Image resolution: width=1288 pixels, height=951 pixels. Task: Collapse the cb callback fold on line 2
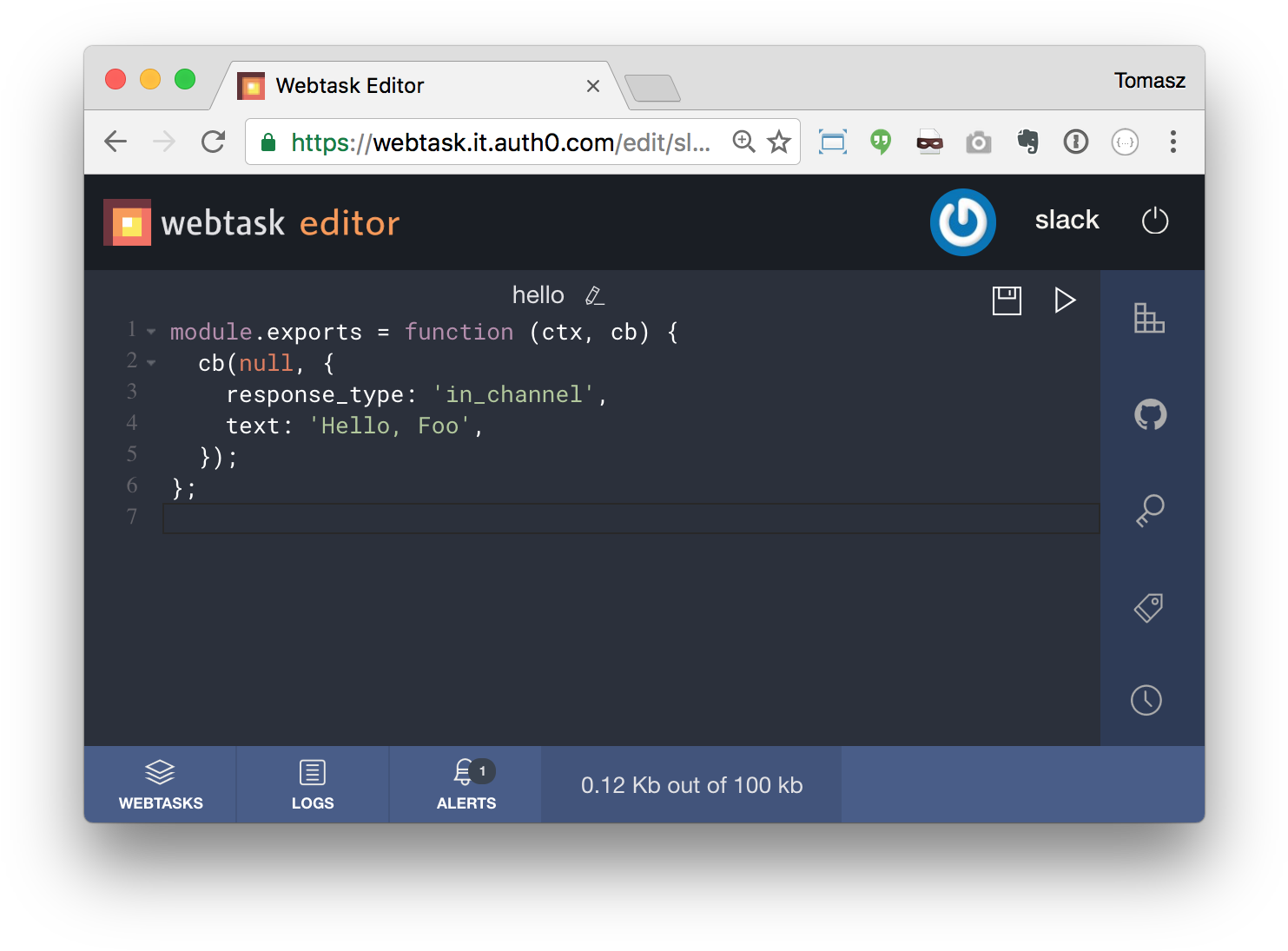point(150,362)
